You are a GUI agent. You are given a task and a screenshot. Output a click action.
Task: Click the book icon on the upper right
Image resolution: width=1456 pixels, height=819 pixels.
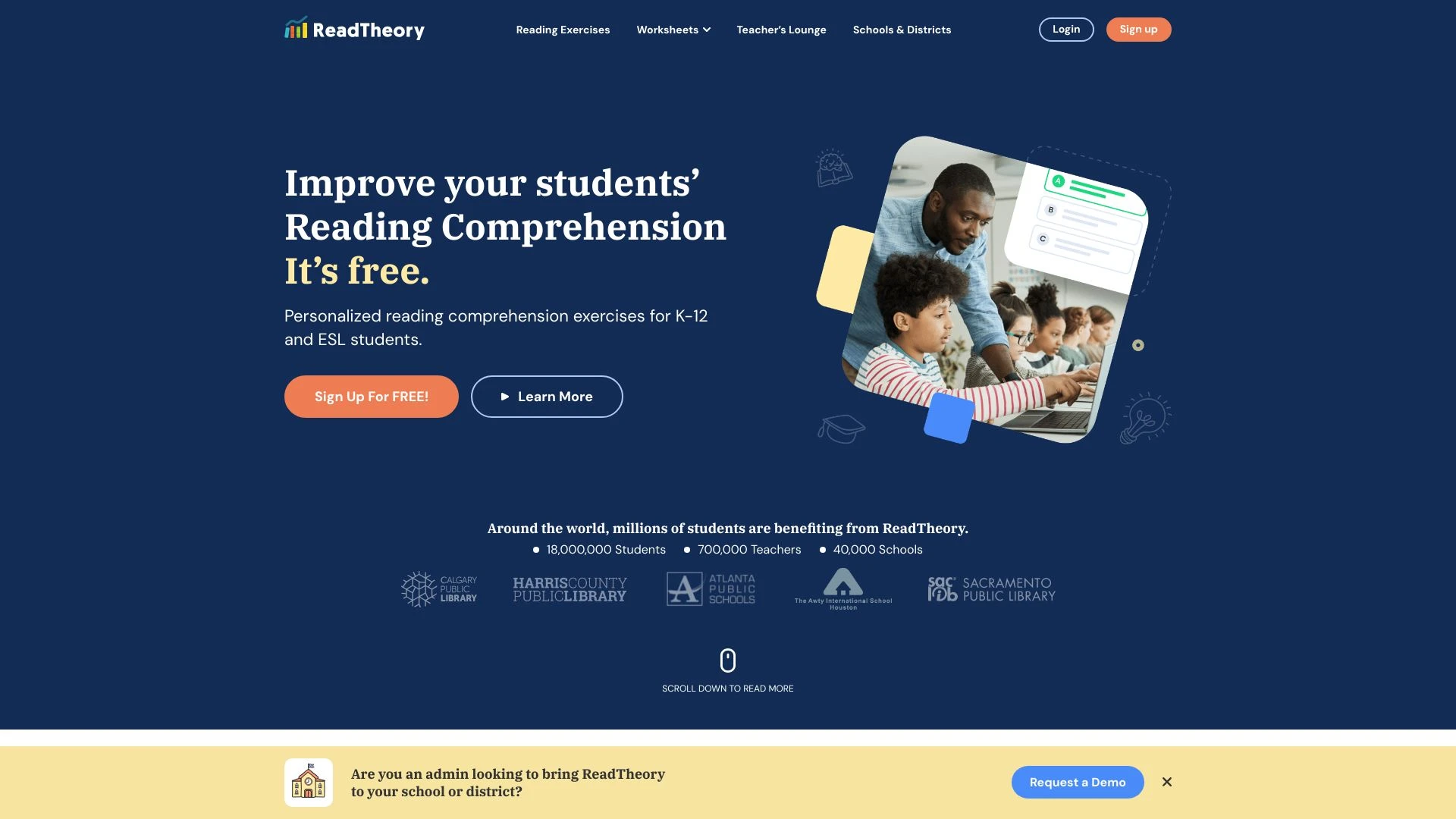tap(833, 169)
